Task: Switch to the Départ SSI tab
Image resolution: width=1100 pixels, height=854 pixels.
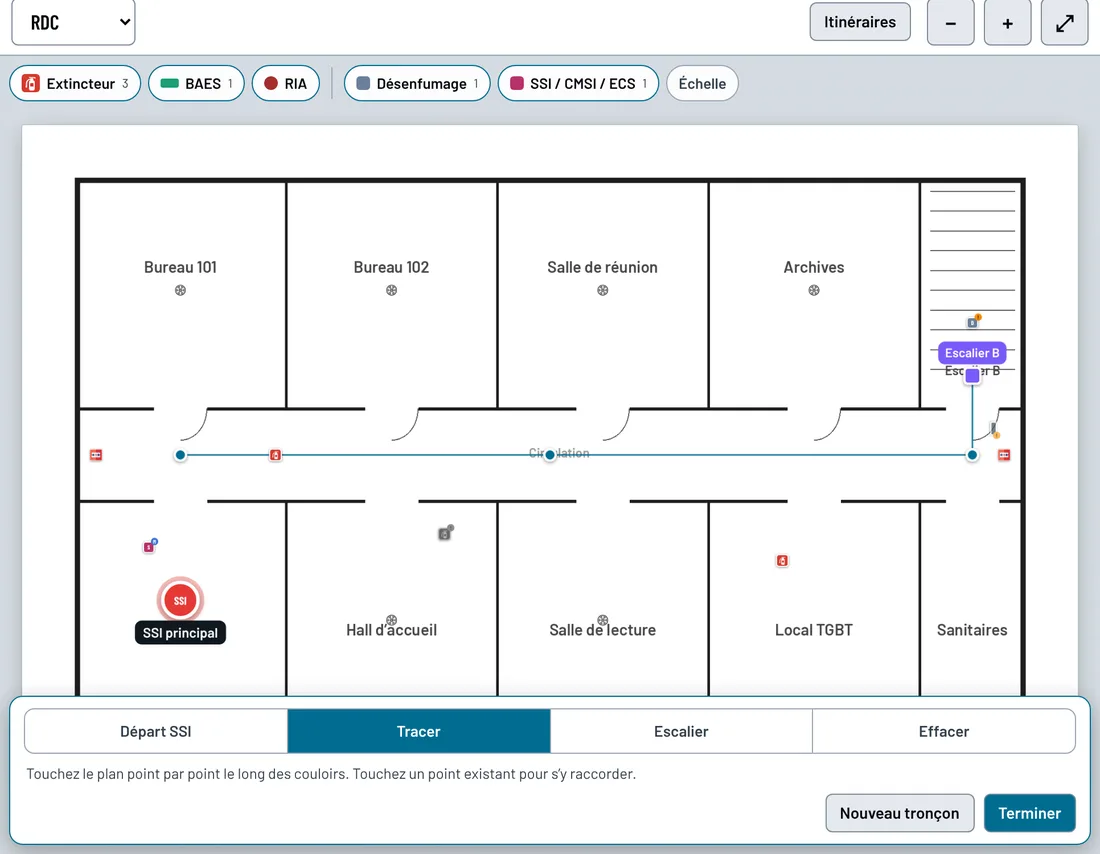Action: 156,731
